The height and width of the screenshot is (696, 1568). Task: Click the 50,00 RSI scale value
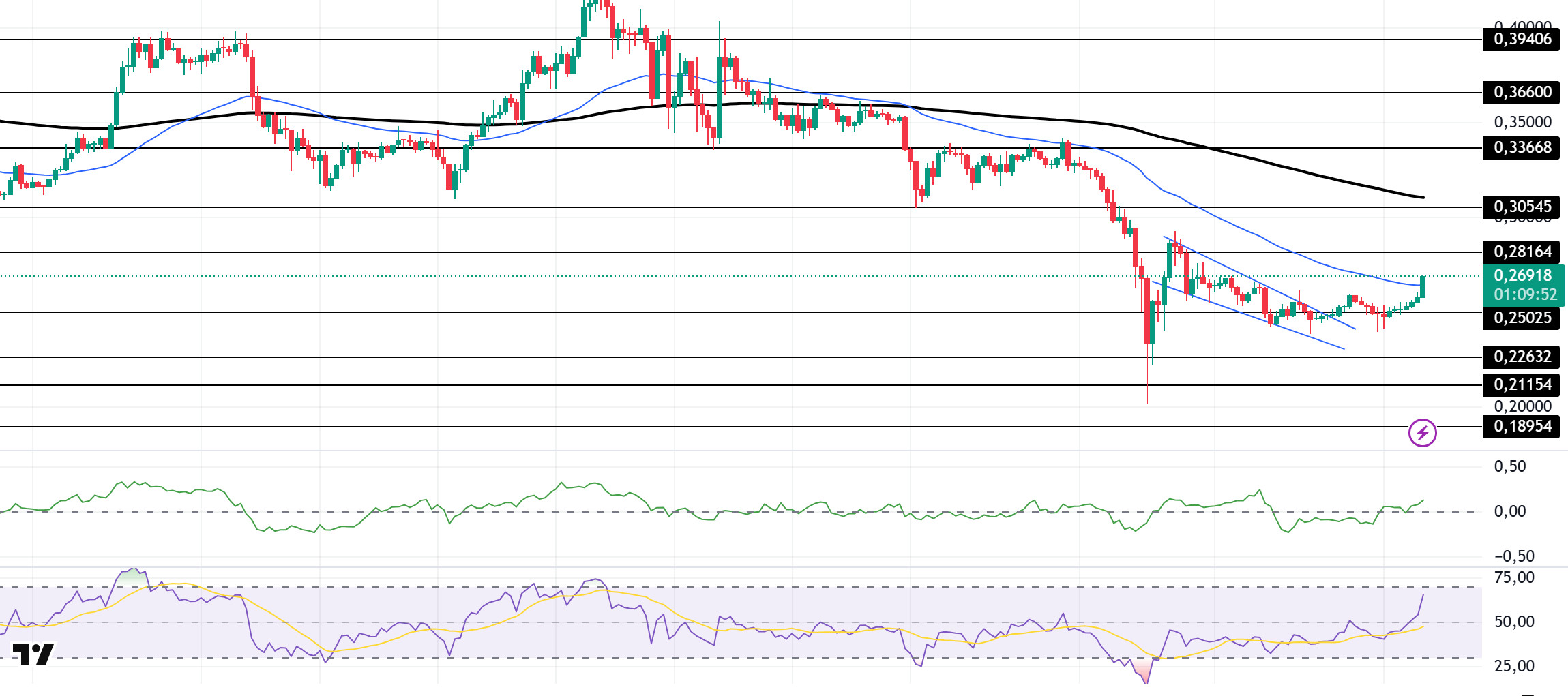click(x=1513, y=622)
